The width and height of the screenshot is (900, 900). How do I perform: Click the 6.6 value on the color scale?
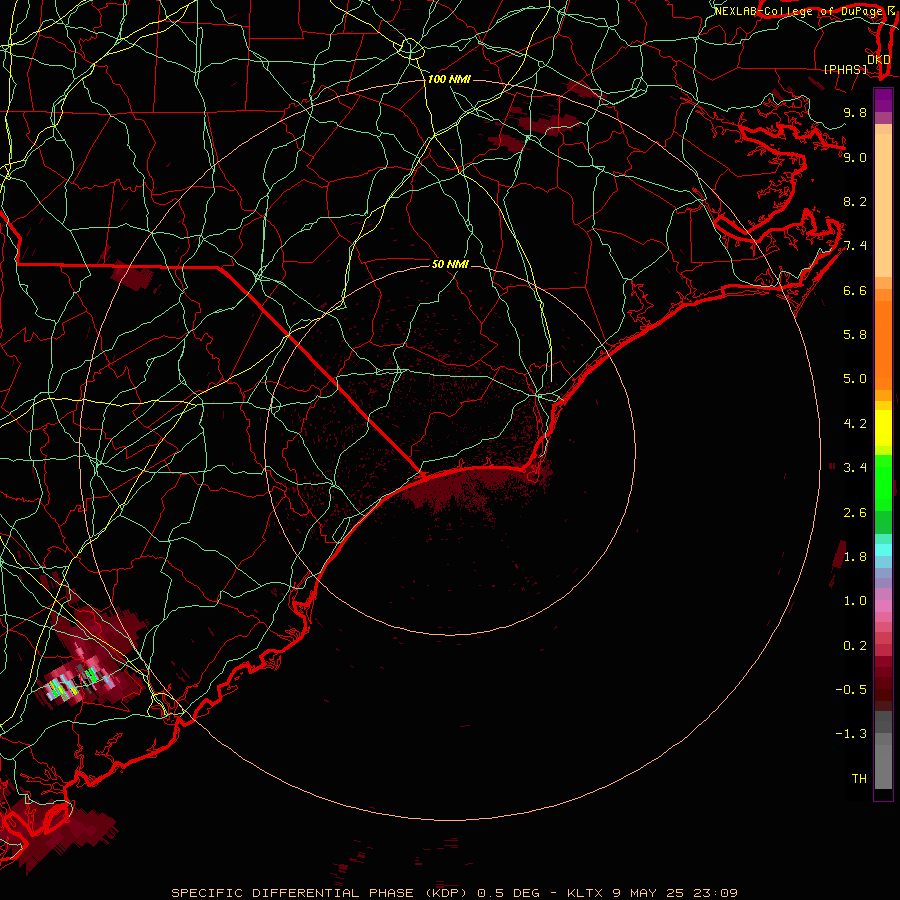pos(855,290)
